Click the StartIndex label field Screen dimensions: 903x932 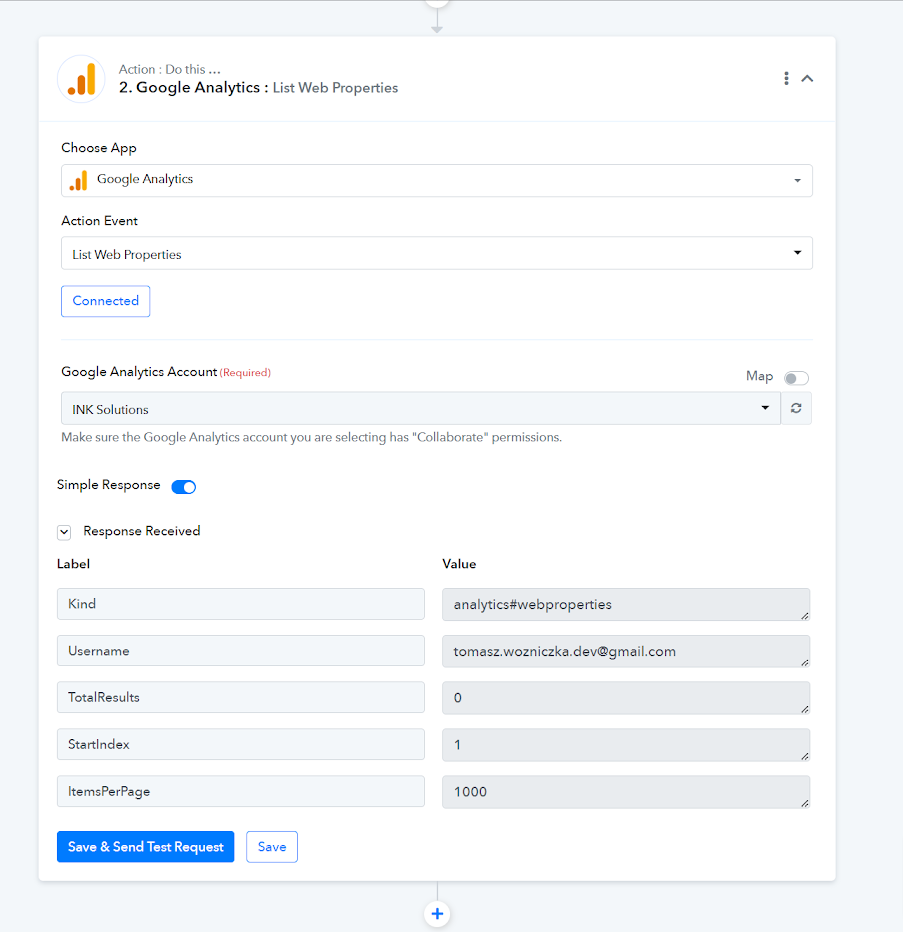[x=241, y=744]
